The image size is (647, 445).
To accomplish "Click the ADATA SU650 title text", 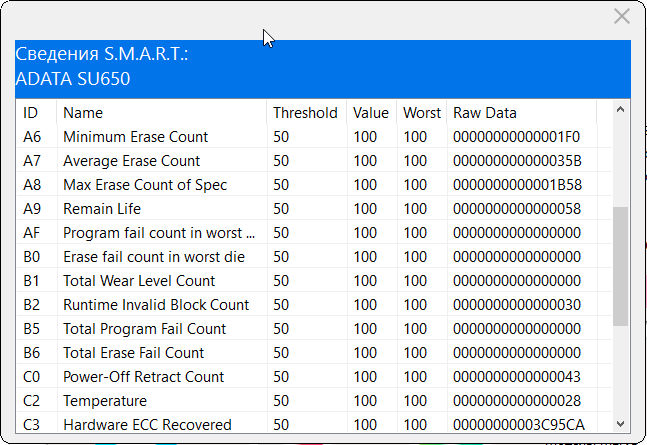I will (73, 78).
